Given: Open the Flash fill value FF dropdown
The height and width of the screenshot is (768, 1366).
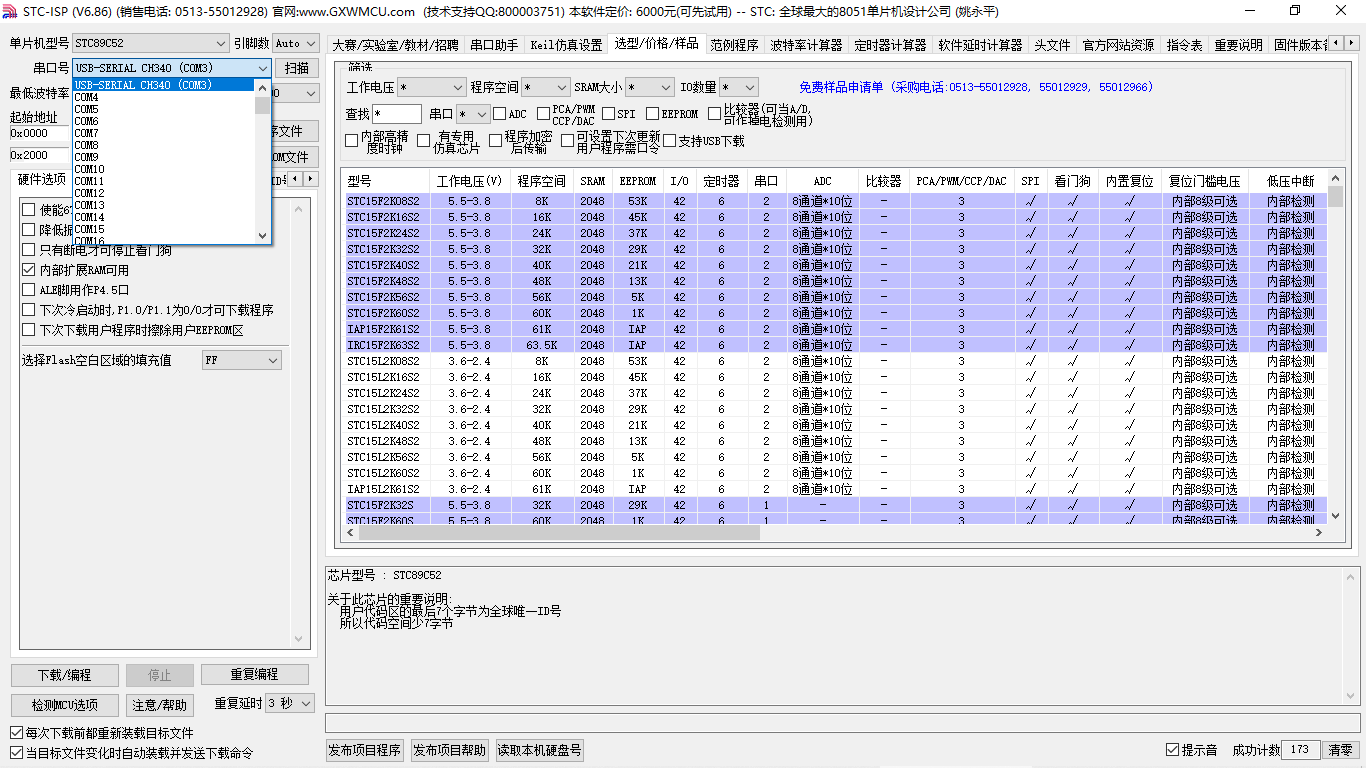Looking at the screenshot, I should pos(242,360).
